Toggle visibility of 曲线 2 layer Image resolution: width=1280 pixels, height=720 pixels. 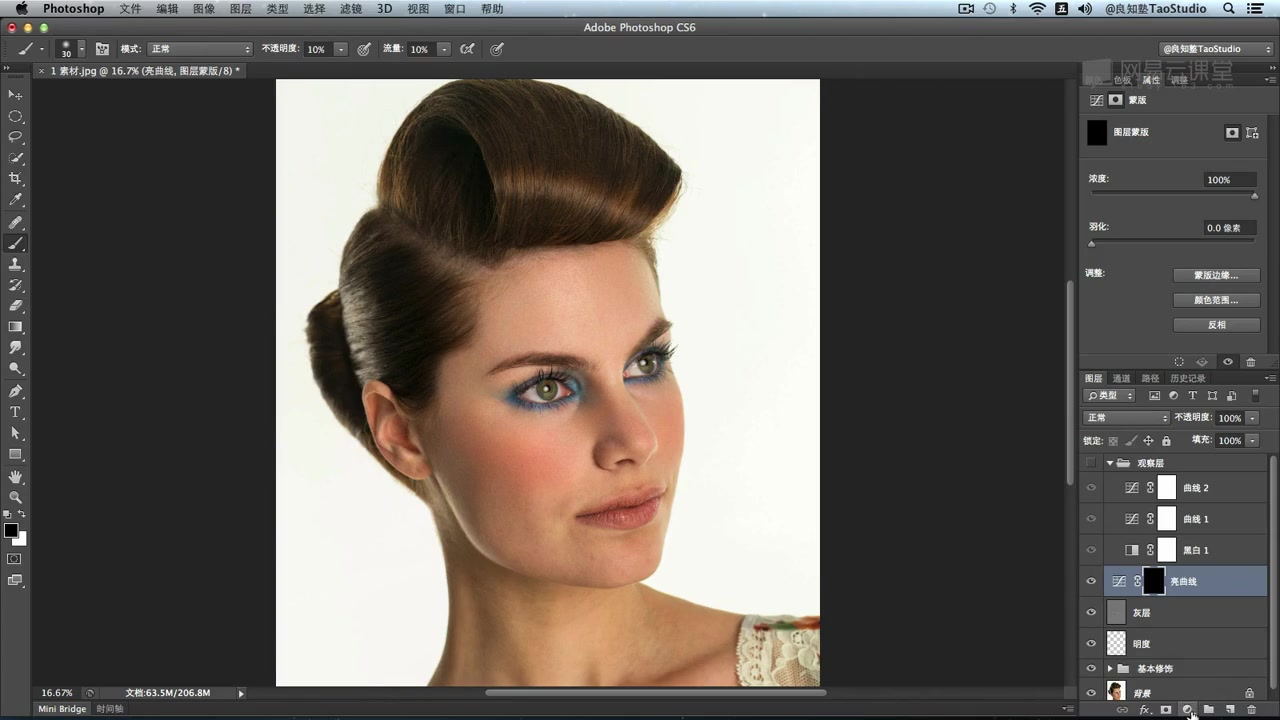click(1091, 488)
